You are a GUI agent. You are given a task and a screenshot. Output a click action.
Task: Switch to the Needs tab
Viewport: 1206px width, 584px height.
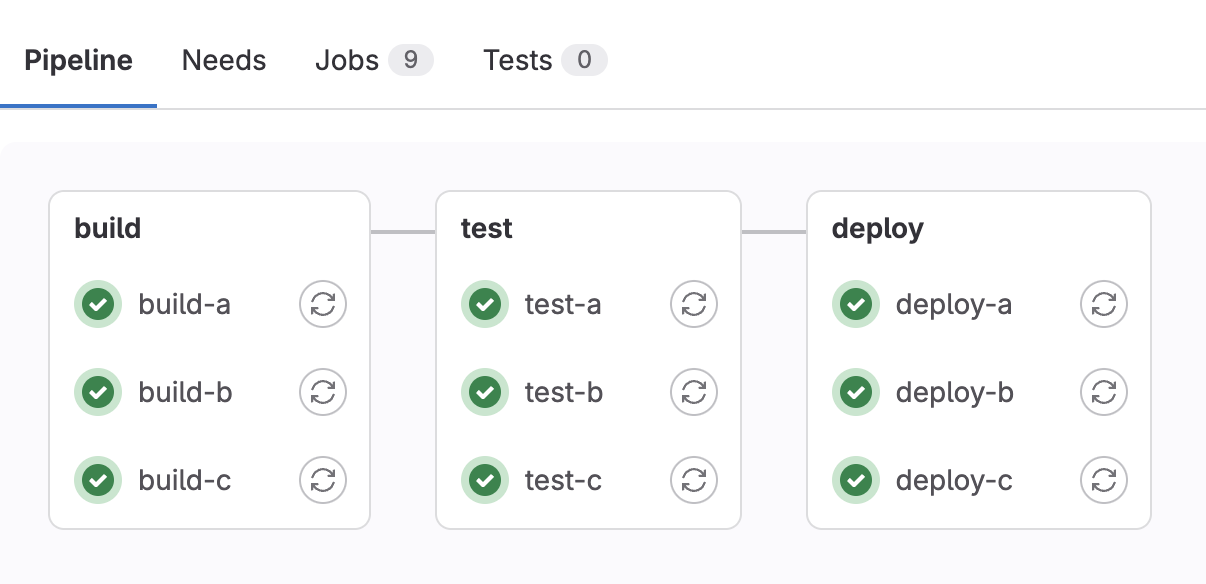(x=223, y=60)
